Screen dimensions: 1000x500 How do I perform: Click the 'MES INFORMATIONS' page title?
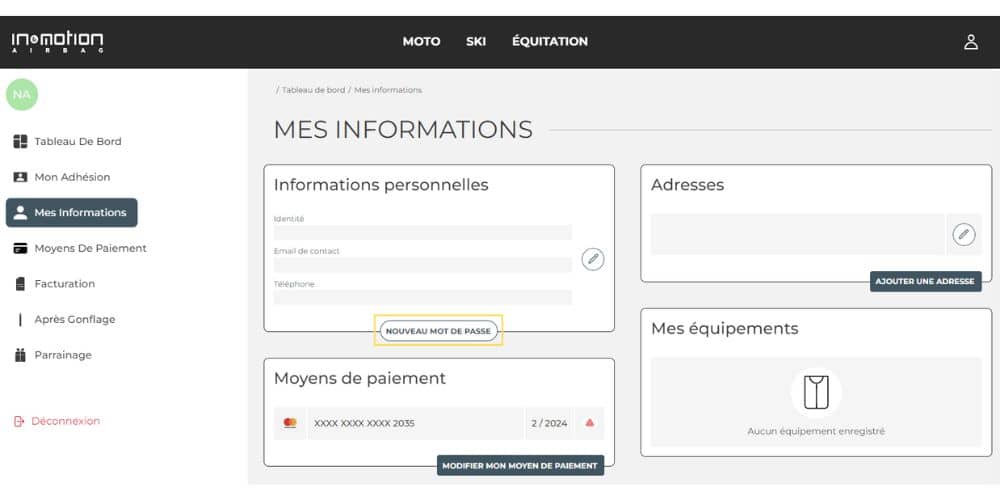click(x=403, y=130)
